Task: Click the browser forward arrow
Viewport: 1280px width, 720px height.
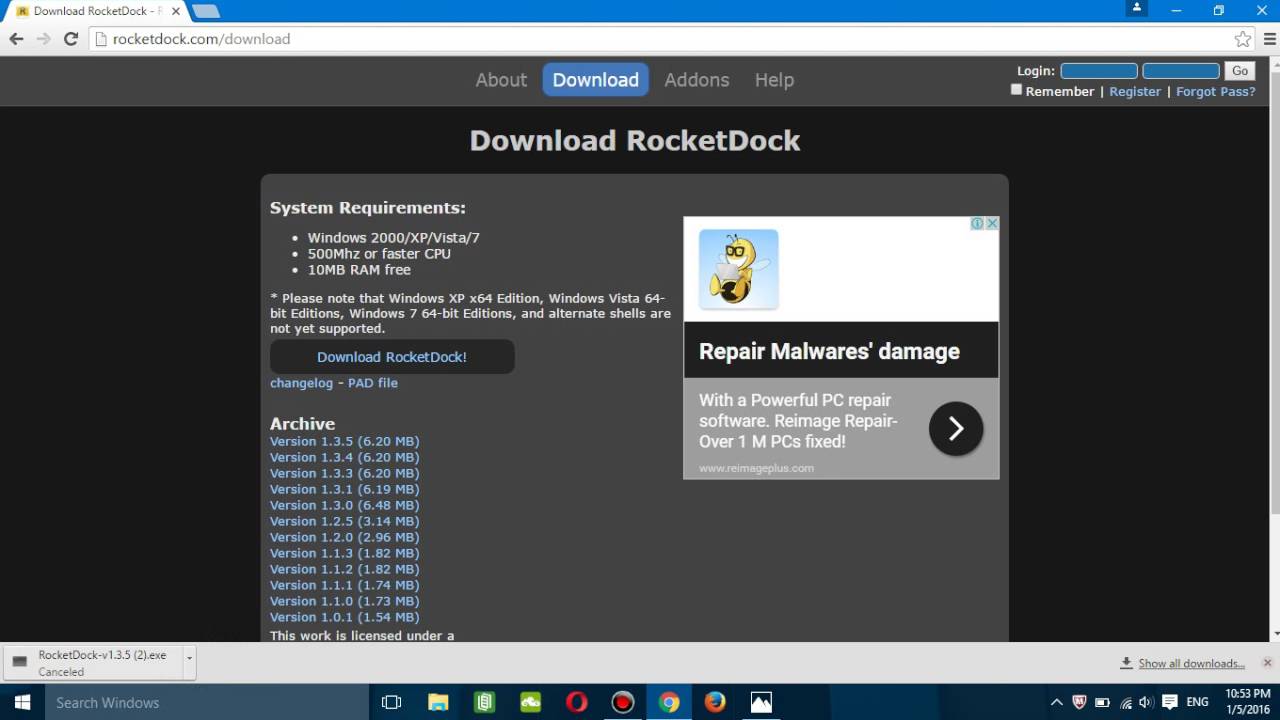Action: (43, 39)
